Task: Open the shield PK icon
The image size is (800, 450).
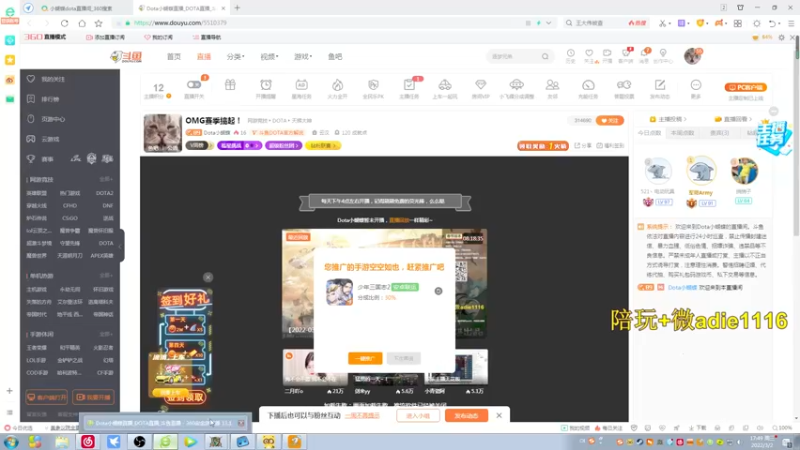Action: click(x=373, y=85)
